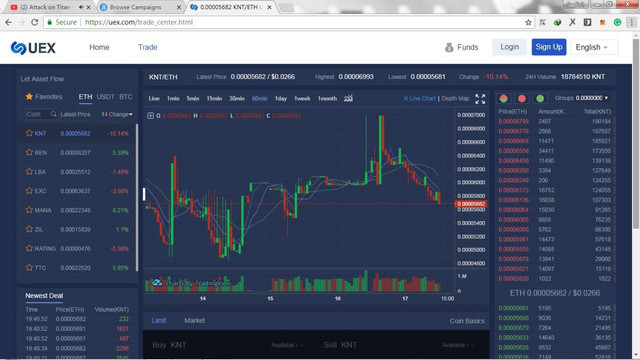Select the 15min chart interval
The image size is (640, 360).
click(x=214, y=98)
